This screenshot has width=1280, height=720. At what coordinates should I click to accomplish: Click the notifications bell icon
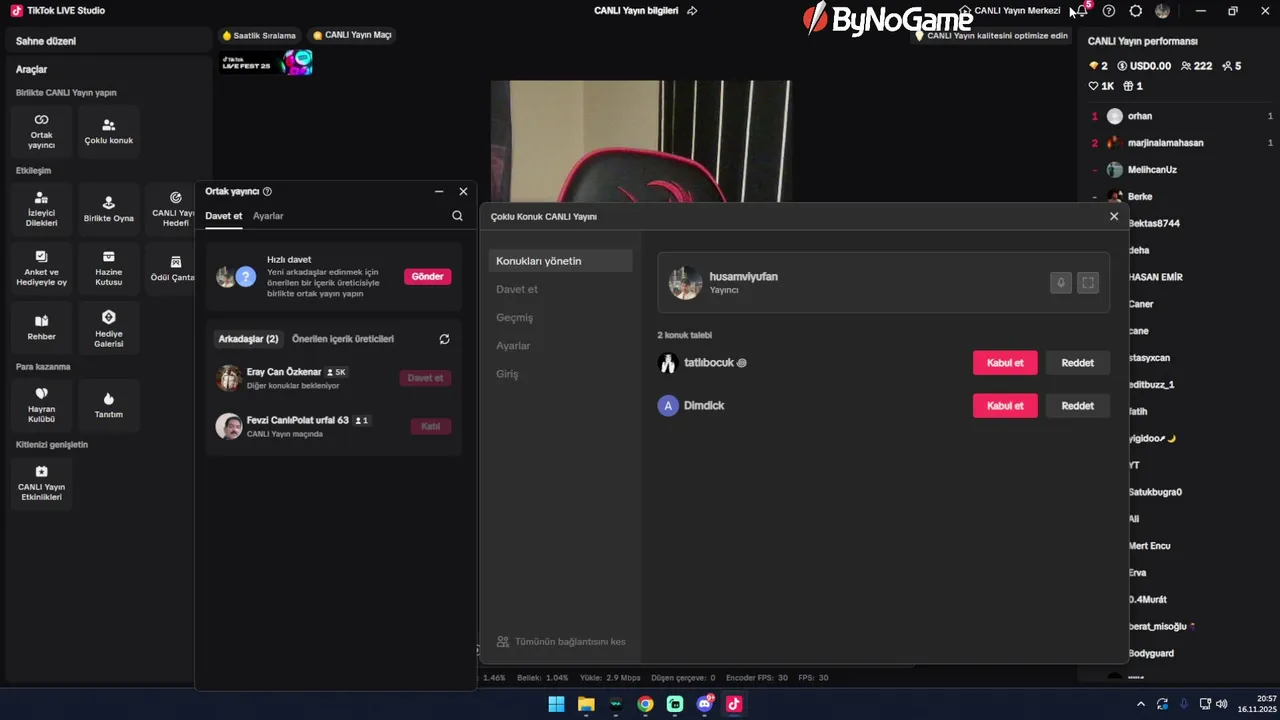[x=1082, y=11]
